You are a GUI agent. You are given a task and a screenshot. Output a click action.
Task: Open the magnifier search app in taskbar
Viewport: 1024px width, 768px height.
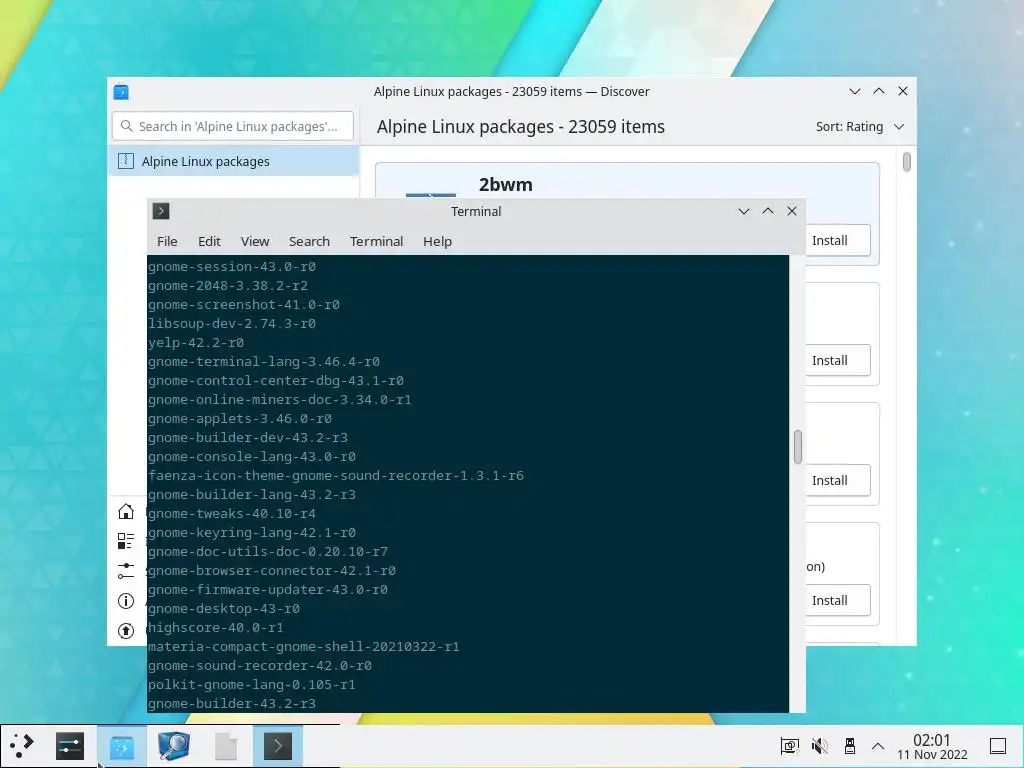point(174,746)
